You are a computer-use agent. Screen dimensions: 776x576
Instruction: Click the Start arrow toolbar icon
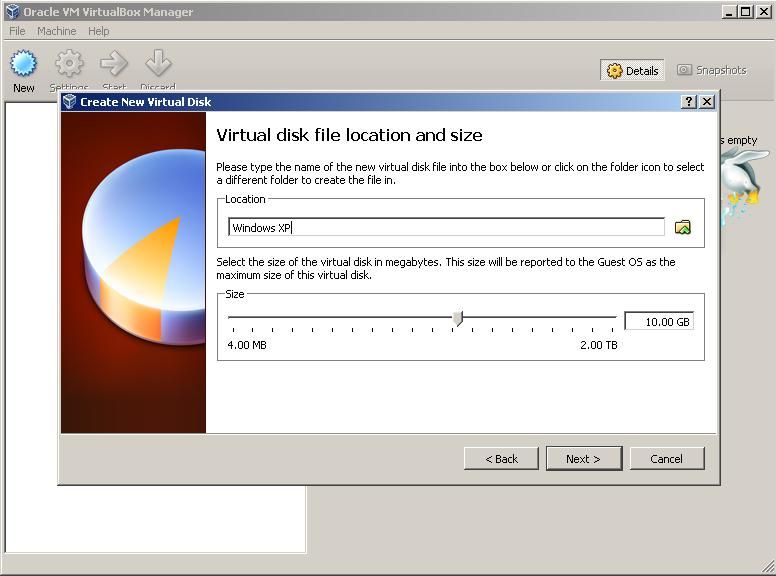coord(114,63)
